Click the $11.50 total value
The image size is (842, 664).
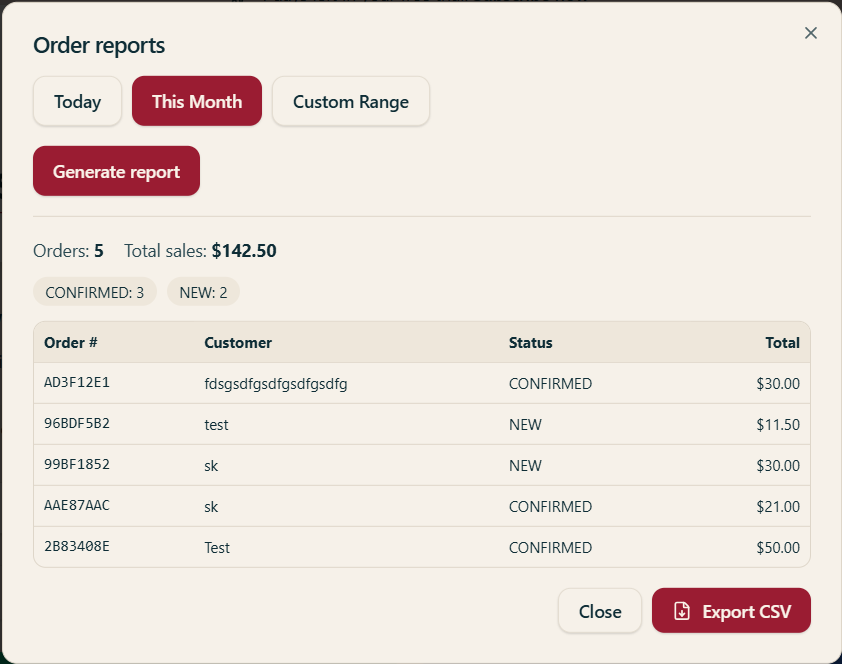click(778, 425)
